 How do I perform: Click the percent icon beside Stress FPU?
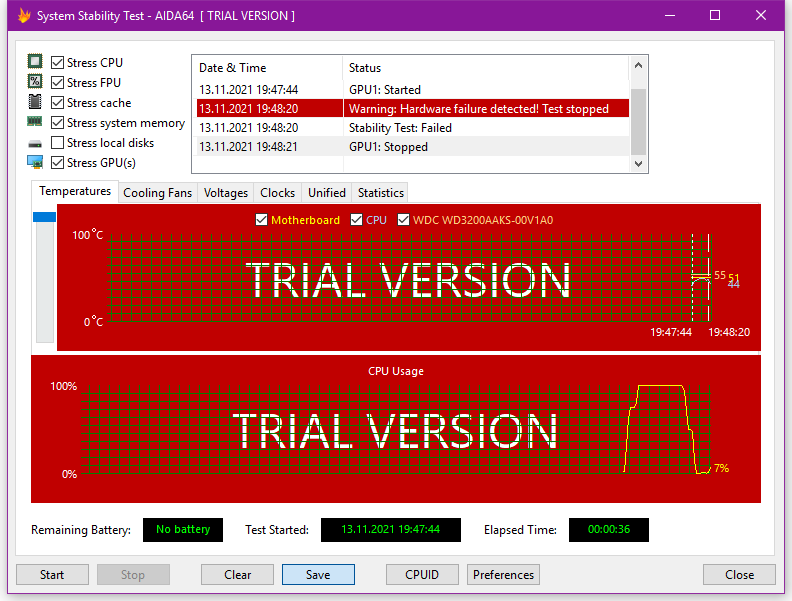35,82
